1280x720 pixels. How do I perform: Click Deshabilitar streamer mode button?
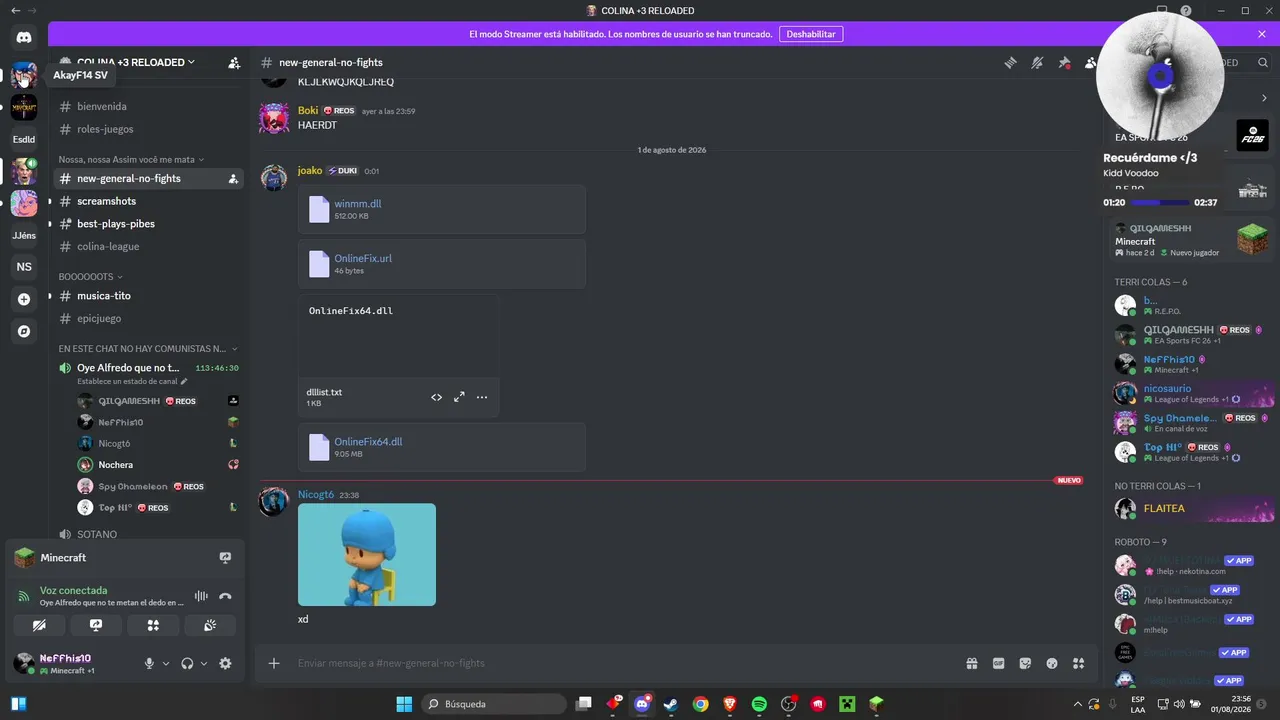click(811, 34)
